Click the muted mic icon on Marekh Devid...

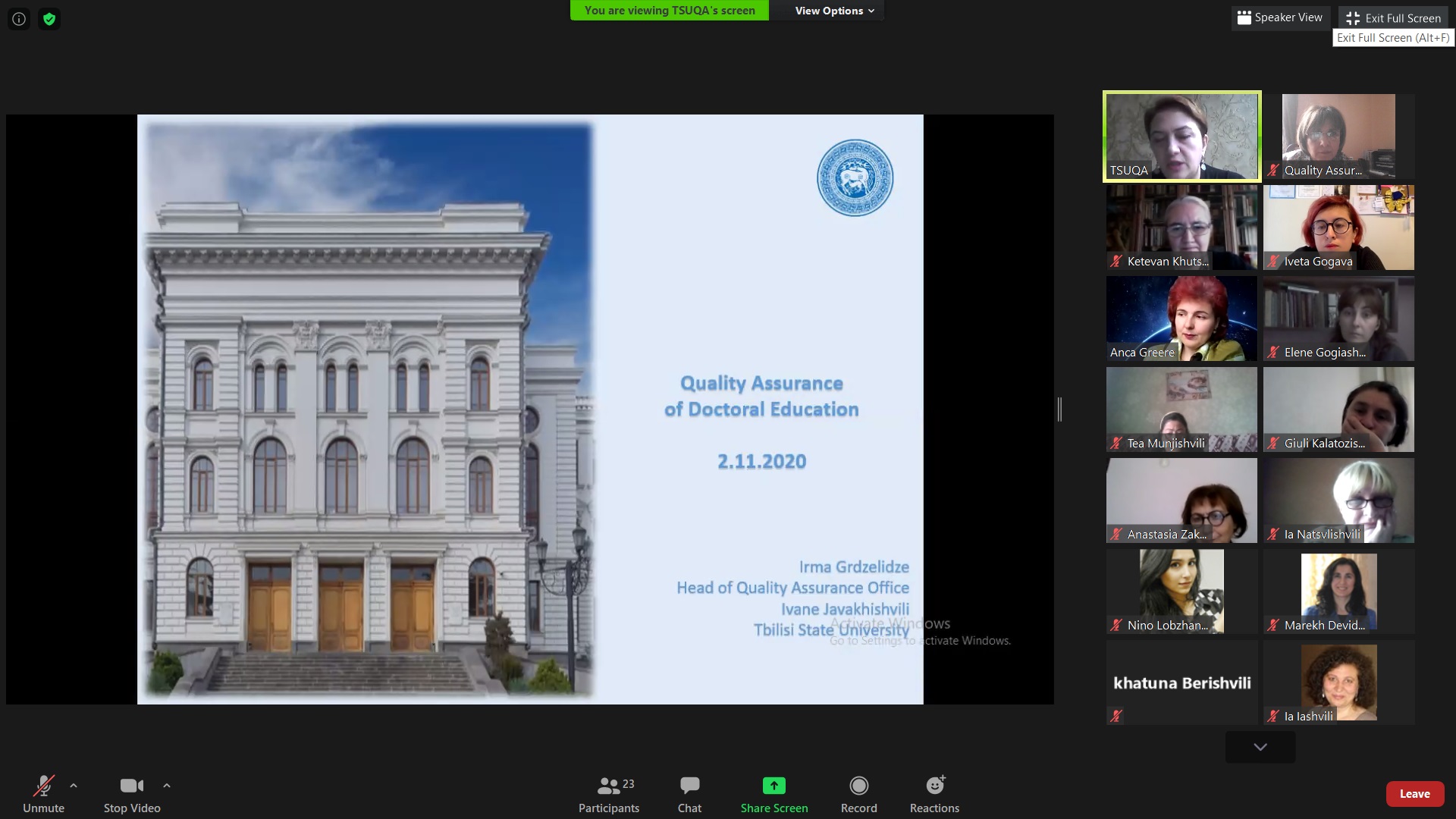pyautogui.click(x=1273, y=625)
